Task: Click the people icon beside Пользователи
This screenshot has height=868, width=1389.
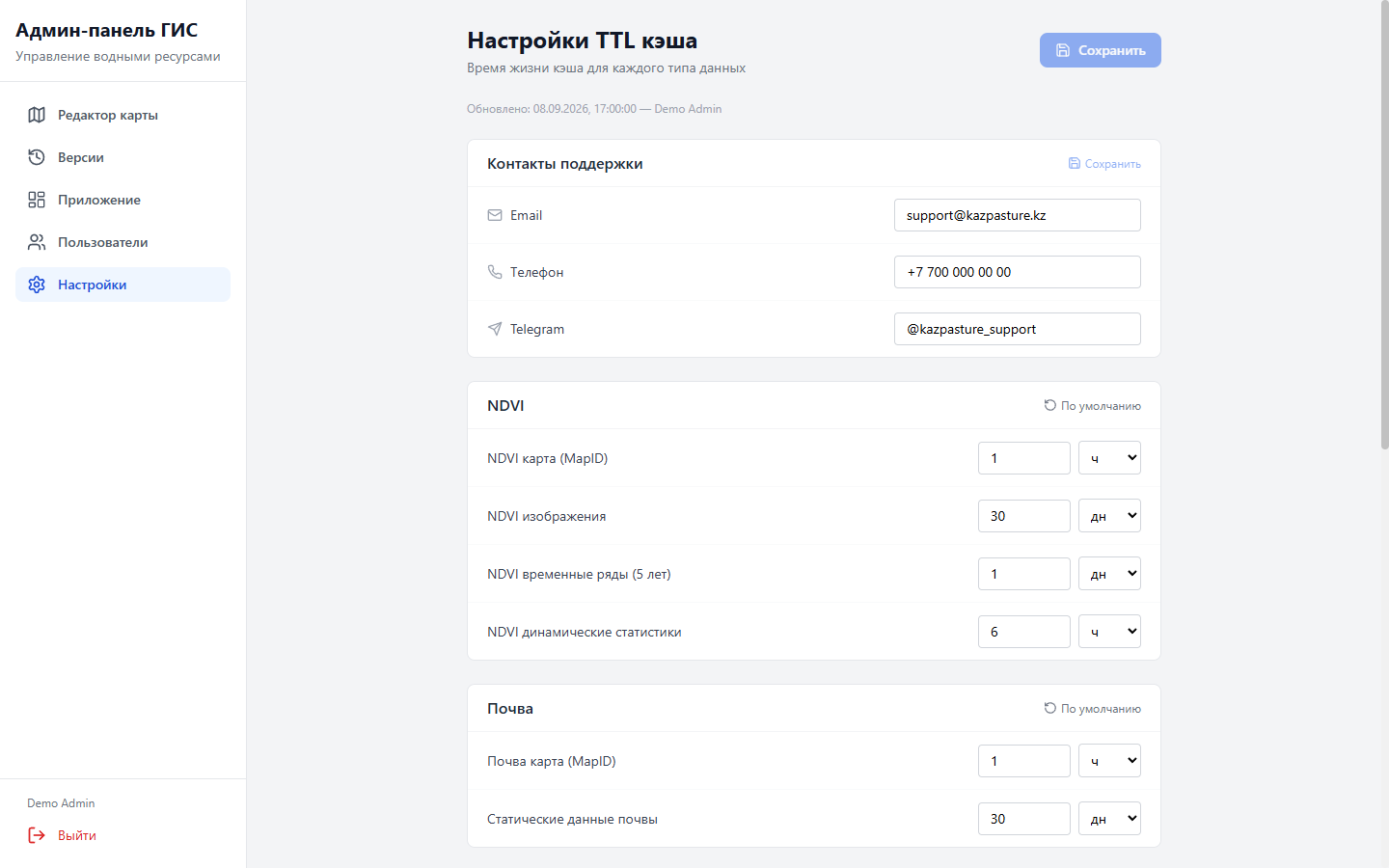Action: (x=37, y=242)
